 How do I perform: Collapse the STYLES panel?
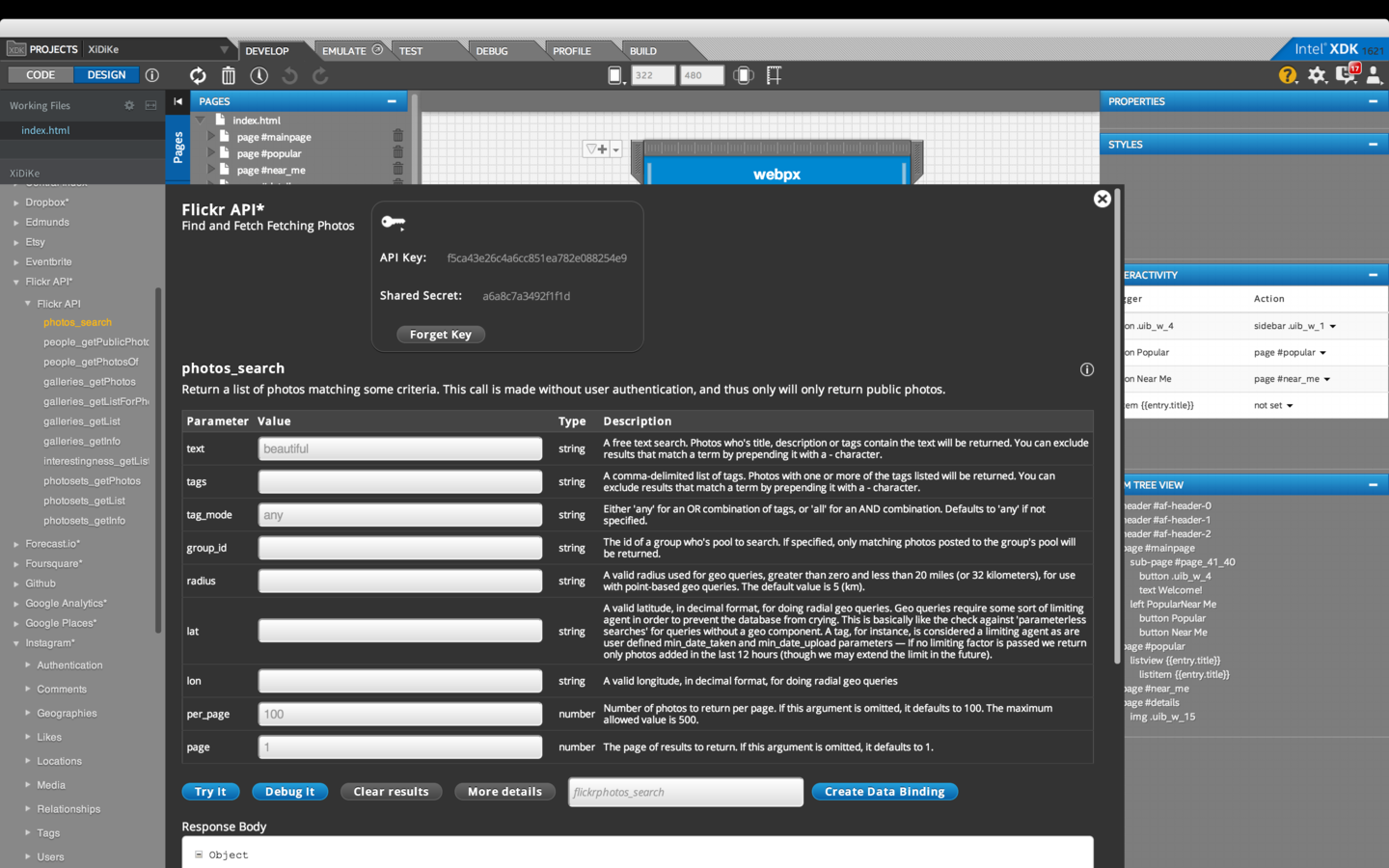point(1373,145)
